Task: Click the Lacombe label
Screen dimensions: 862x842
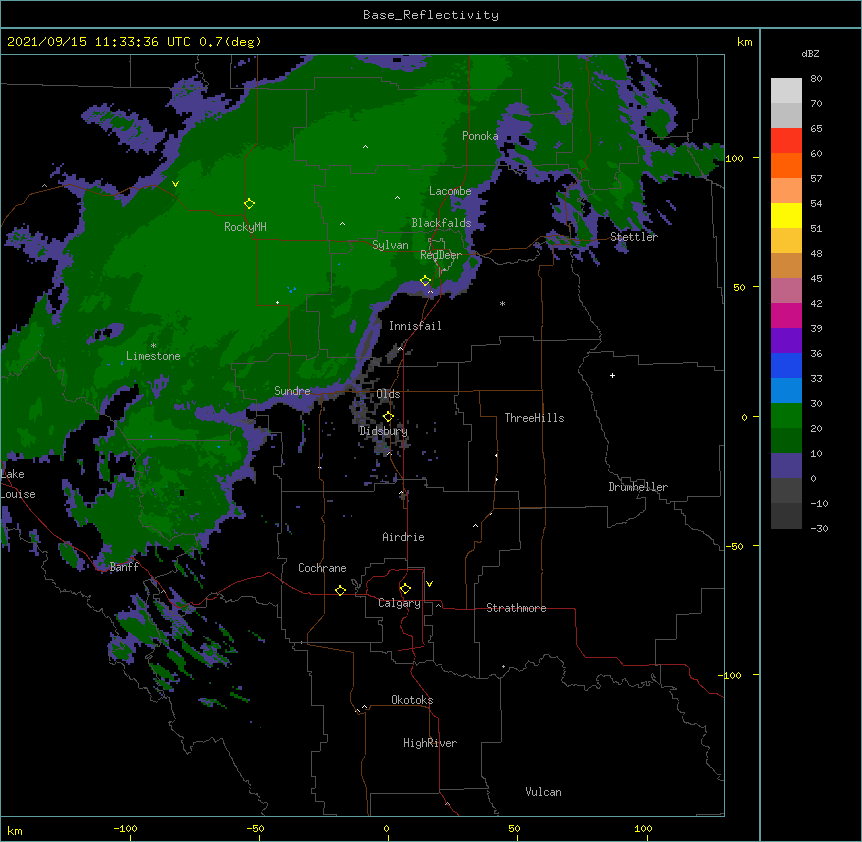Action: point(450,191)
